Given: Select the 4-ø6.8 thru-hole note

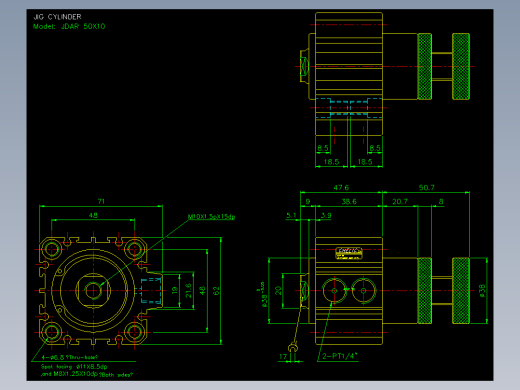Looking at the screenshot, I should click(x=70, y=357).
